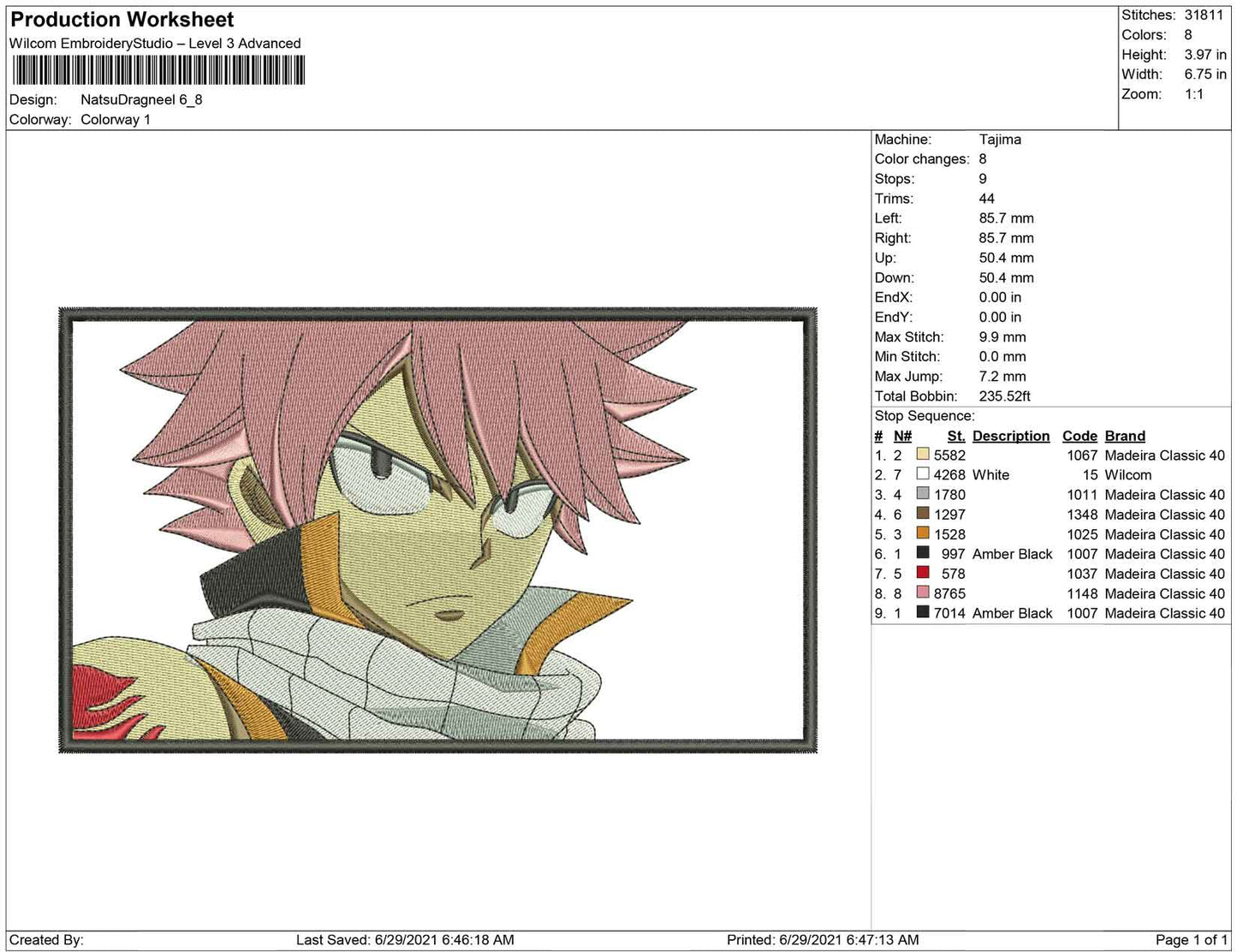
Task: Pick the pink swatch with 8765 stitches
Action: [x=923, y=592]
